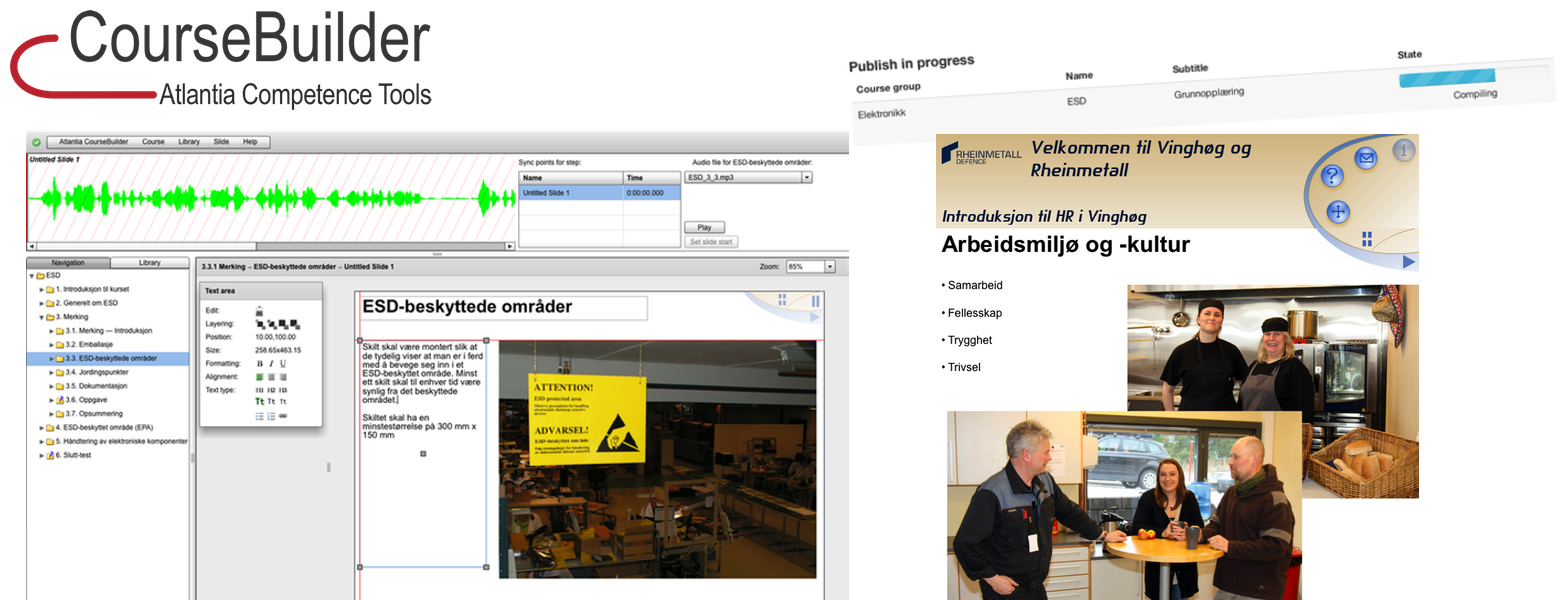
Task: Open the Zoom 85% dropdown
Action: tap(810, 267)
